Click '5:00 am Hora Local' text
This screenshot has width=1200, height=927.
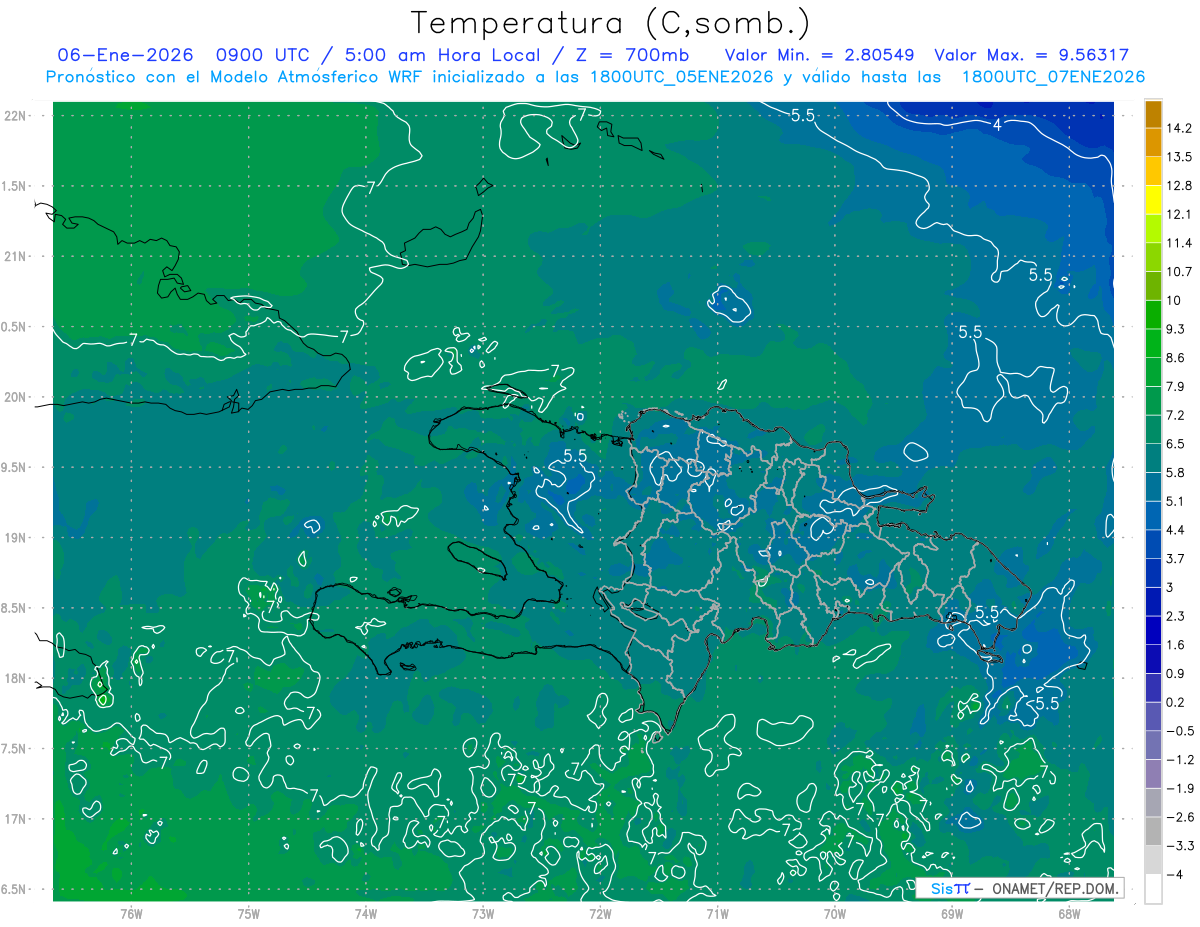(x=440, y=54)
